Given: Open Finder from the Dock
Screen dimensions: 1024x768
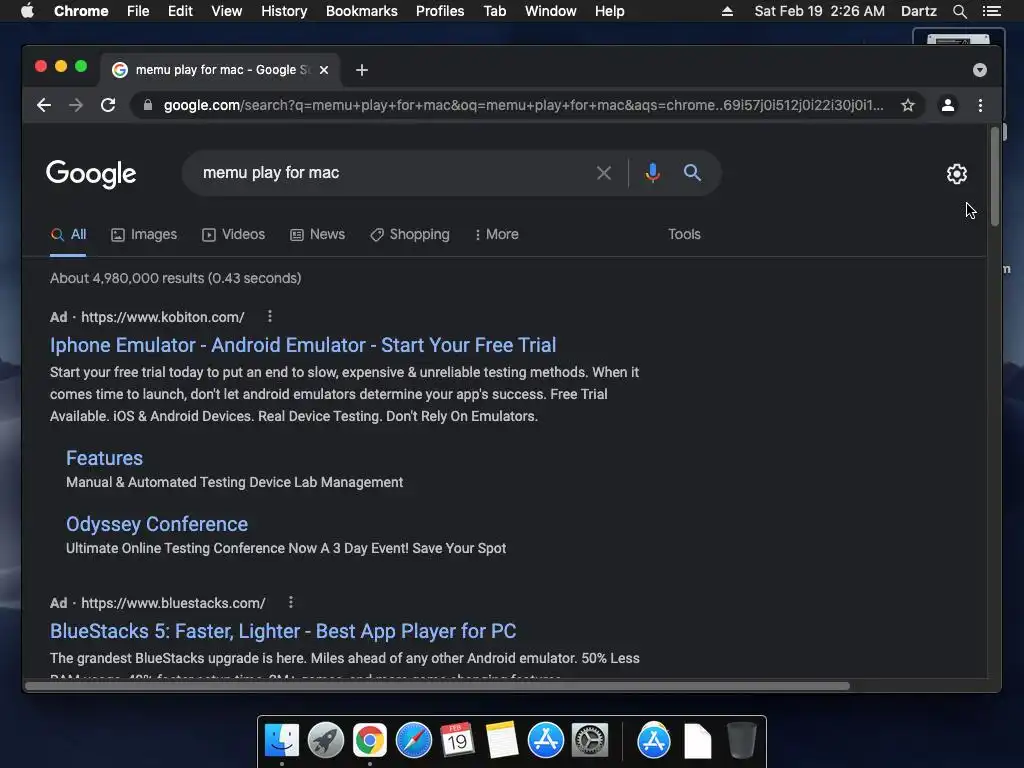Looking at the screenshot, I should [282, 741].
